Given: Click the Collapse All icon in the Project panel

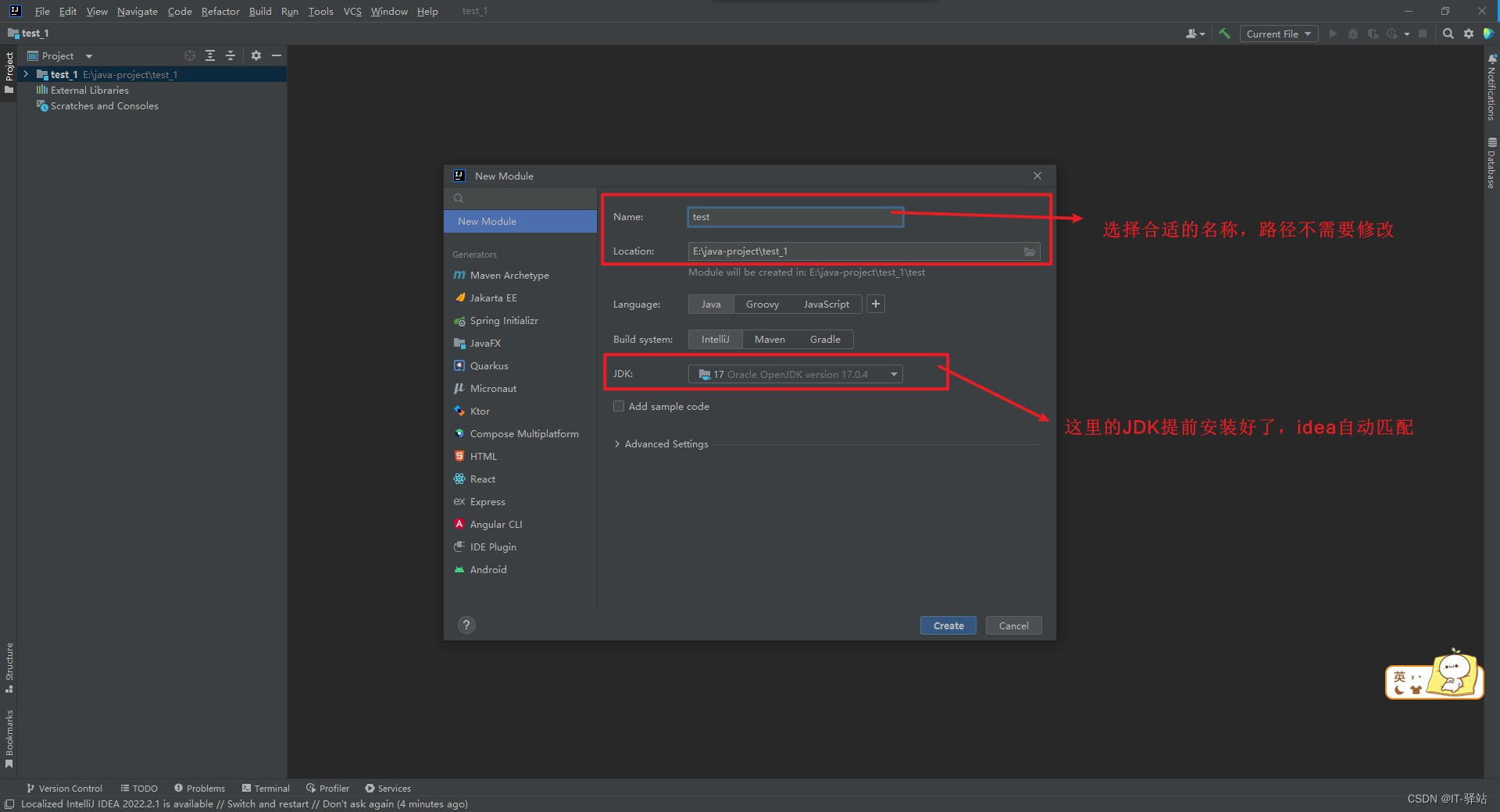Looking at the screenshot, I should click(230, 55).
